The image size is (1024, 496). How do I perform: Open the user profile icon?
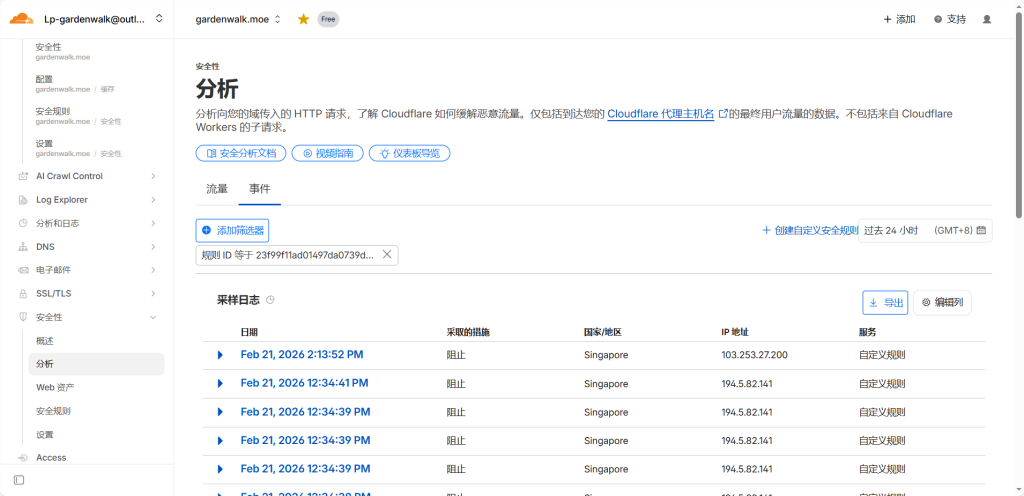pos(987,20)
